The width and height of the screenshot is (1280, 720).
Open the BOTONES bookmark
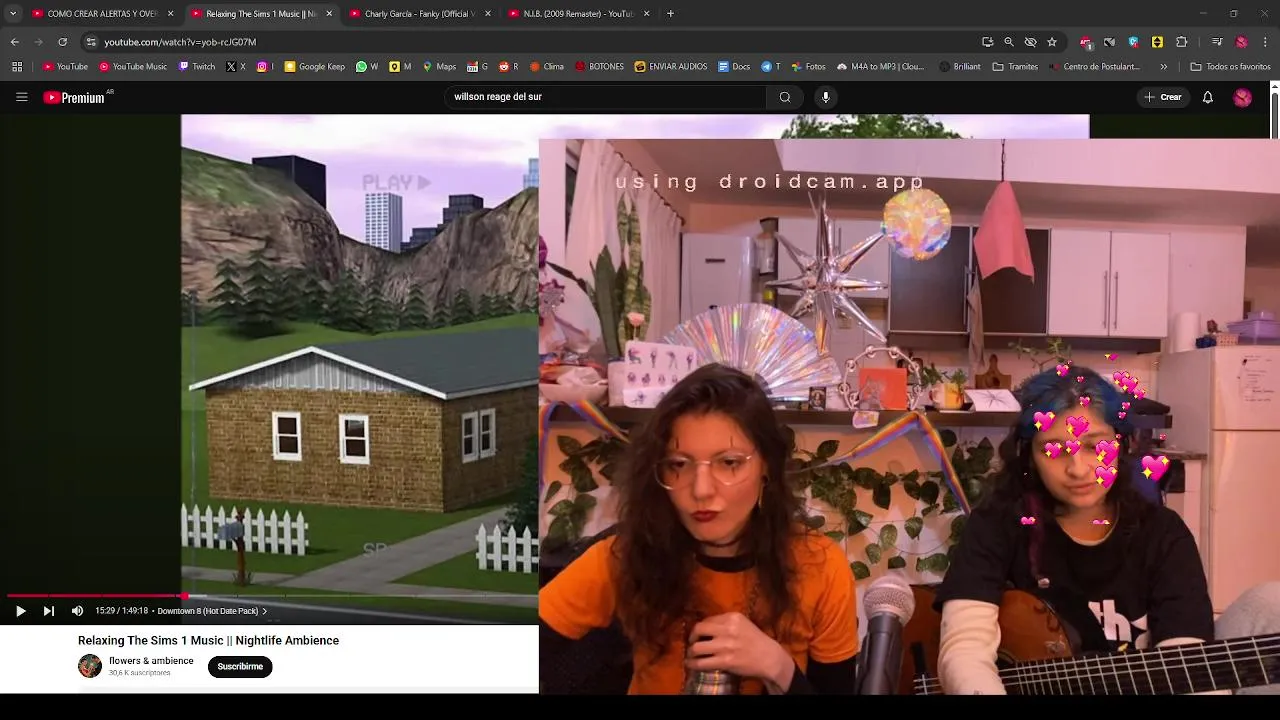click(x=599, y=67)
